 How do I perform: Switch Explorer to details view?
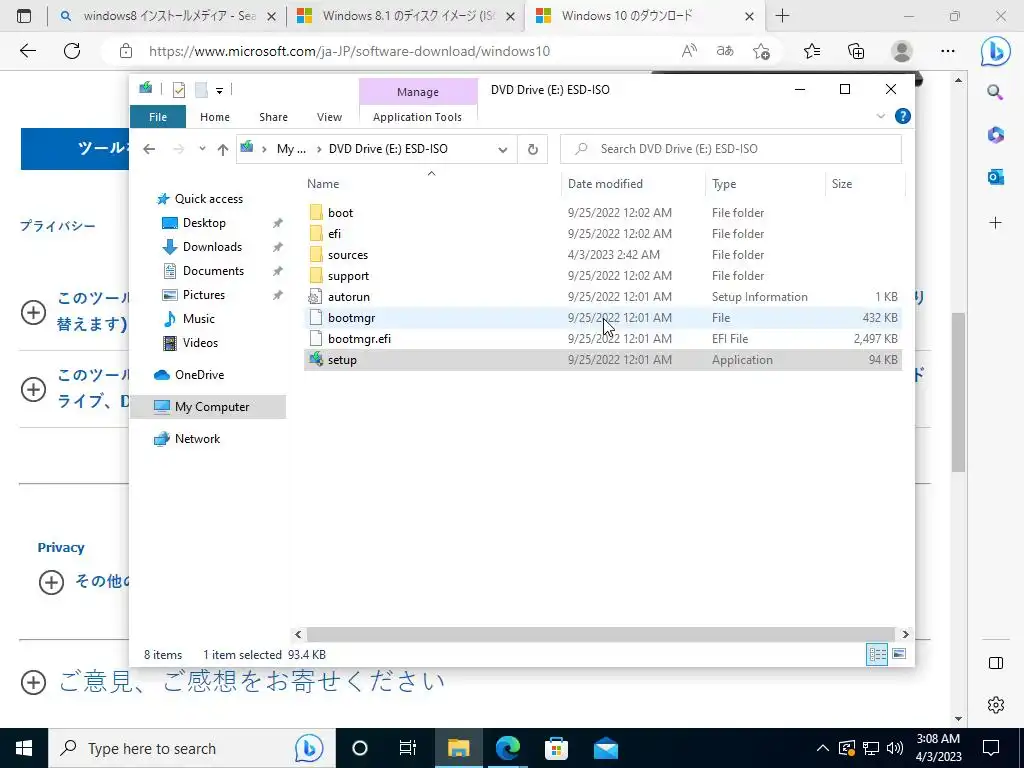[x=876, y=654]
